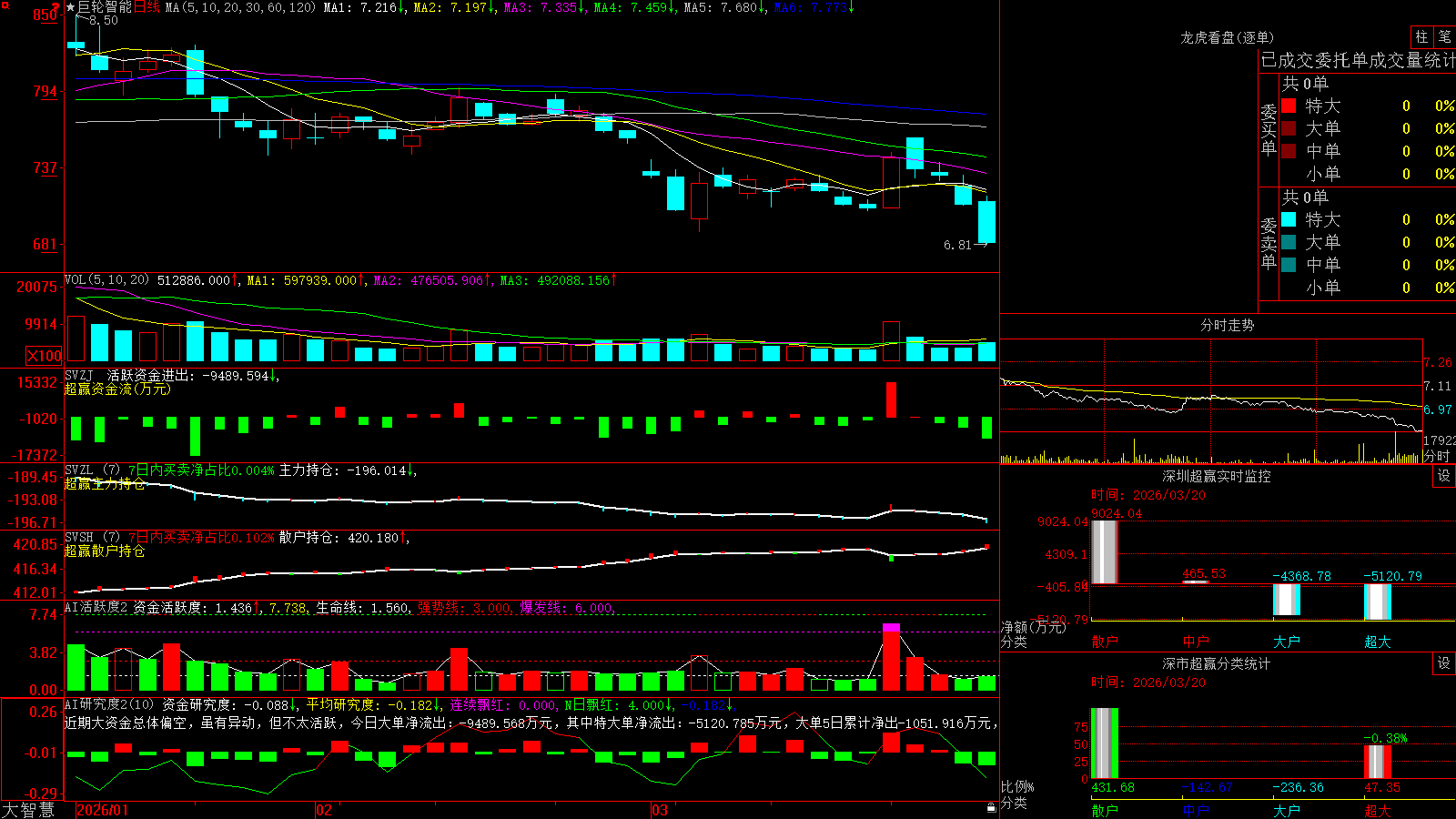The width and height of the screenshot is (1456, 819).
Task: Click the 巨轮智能 stock name
Action: (x=105, y=7)
